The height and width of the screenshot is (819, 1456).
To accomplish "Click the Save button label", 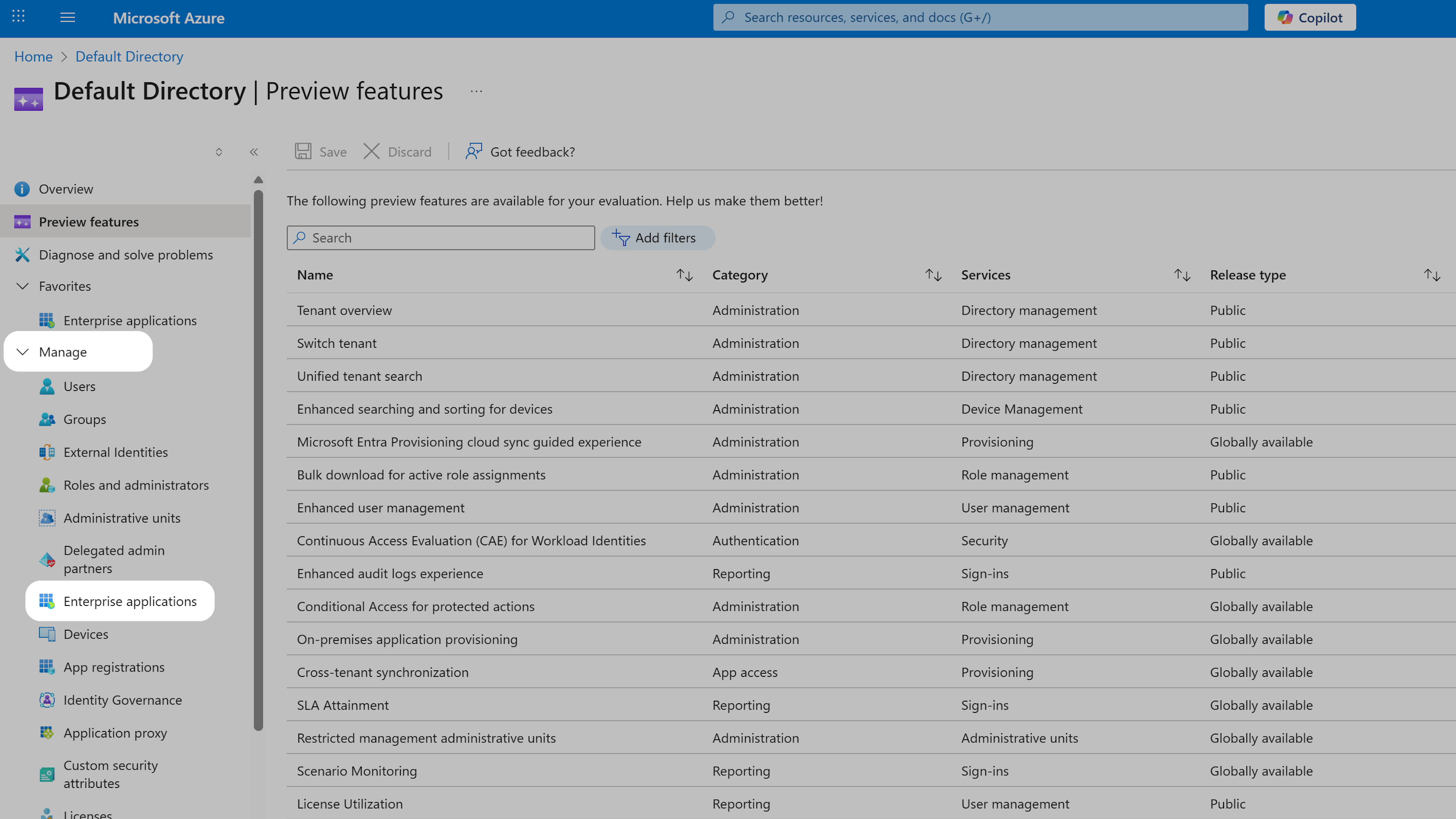I will [x=333, y=152].
